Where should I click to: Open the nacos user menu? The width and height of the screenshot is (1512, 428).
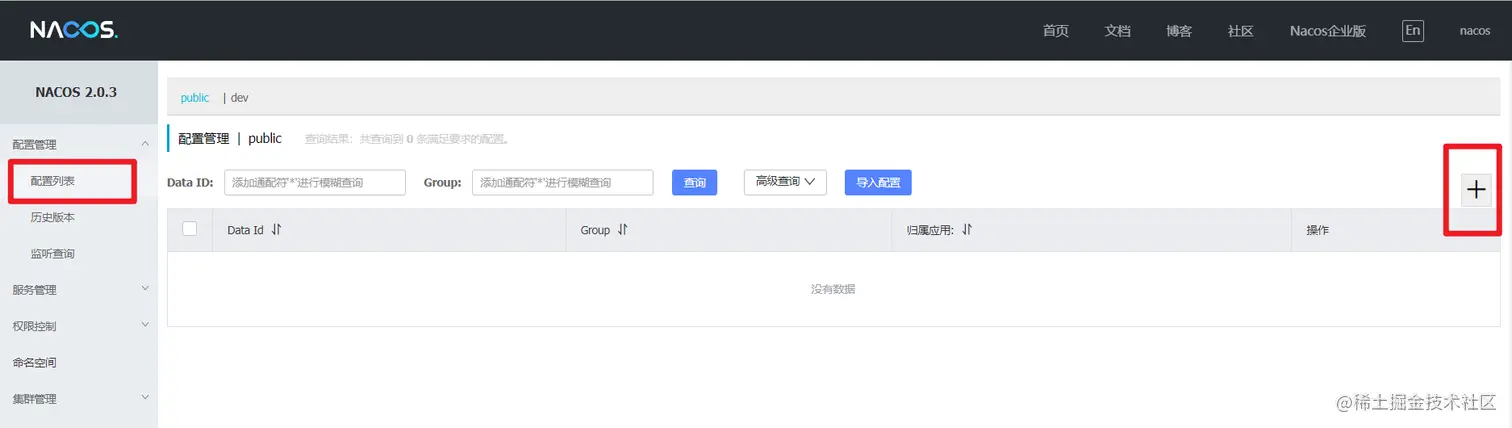[x=1475, y=31]
